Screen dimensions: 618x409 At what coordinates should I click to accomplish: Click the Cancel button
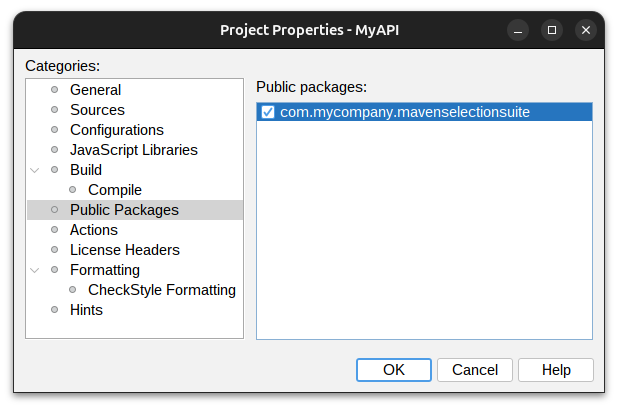tap(475, 370)
